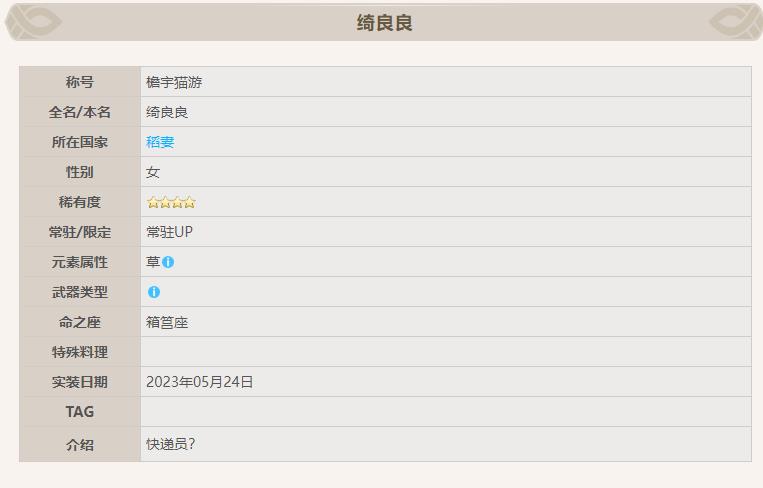The height and width of the screenshot is (488, 763).
Task: Click the left ornament in title banner
Action: coord(34,22)
